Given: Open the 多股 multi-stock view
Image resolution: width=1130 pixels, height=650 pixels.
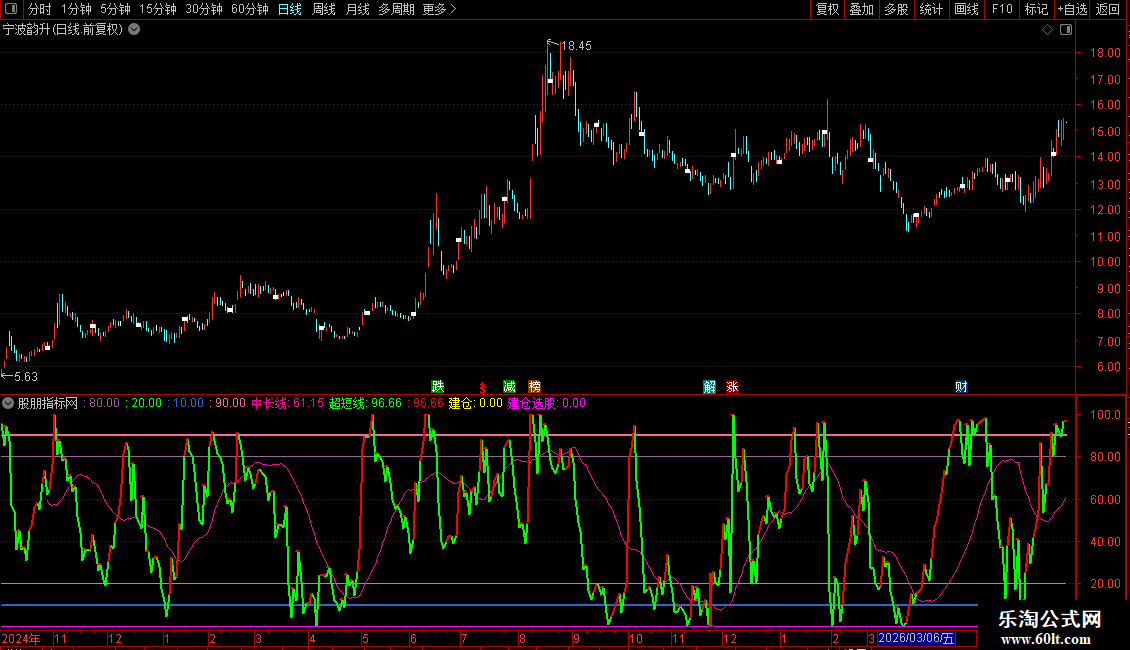Looking at the screenshot, I should click(x=896, y=9).
